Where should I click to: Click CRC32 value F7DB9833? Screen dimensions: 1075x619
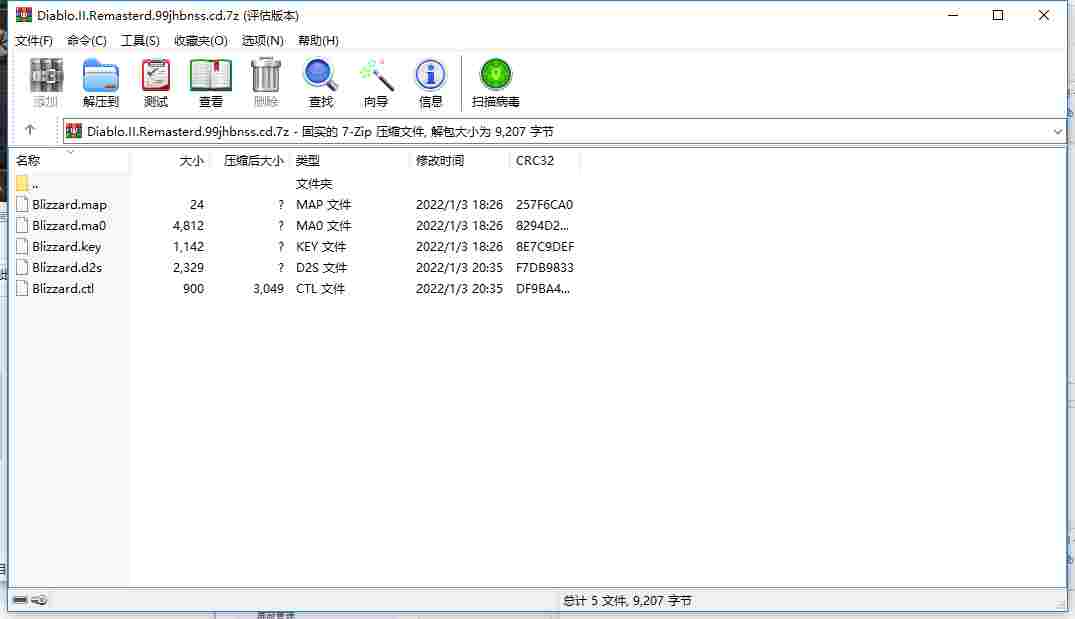coord(545,267)
